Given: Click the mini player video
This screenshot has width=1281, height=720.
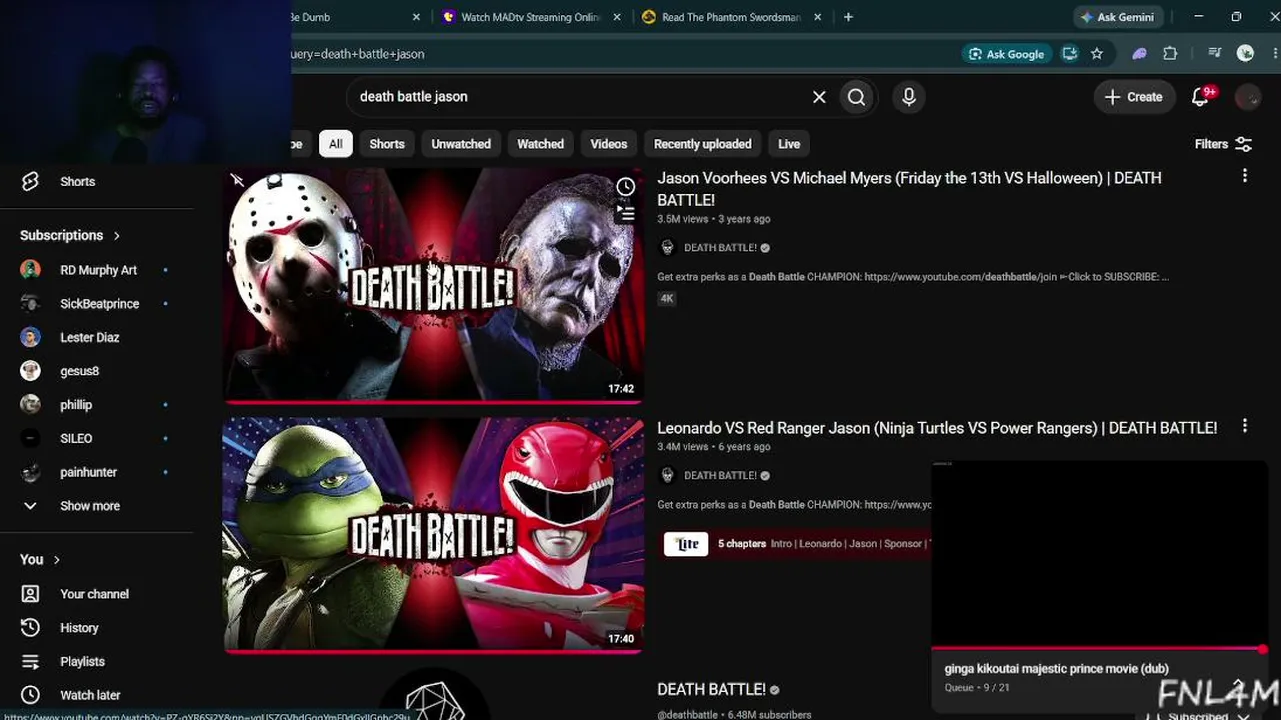Looking at the screenshot, I should [1099, 554].
